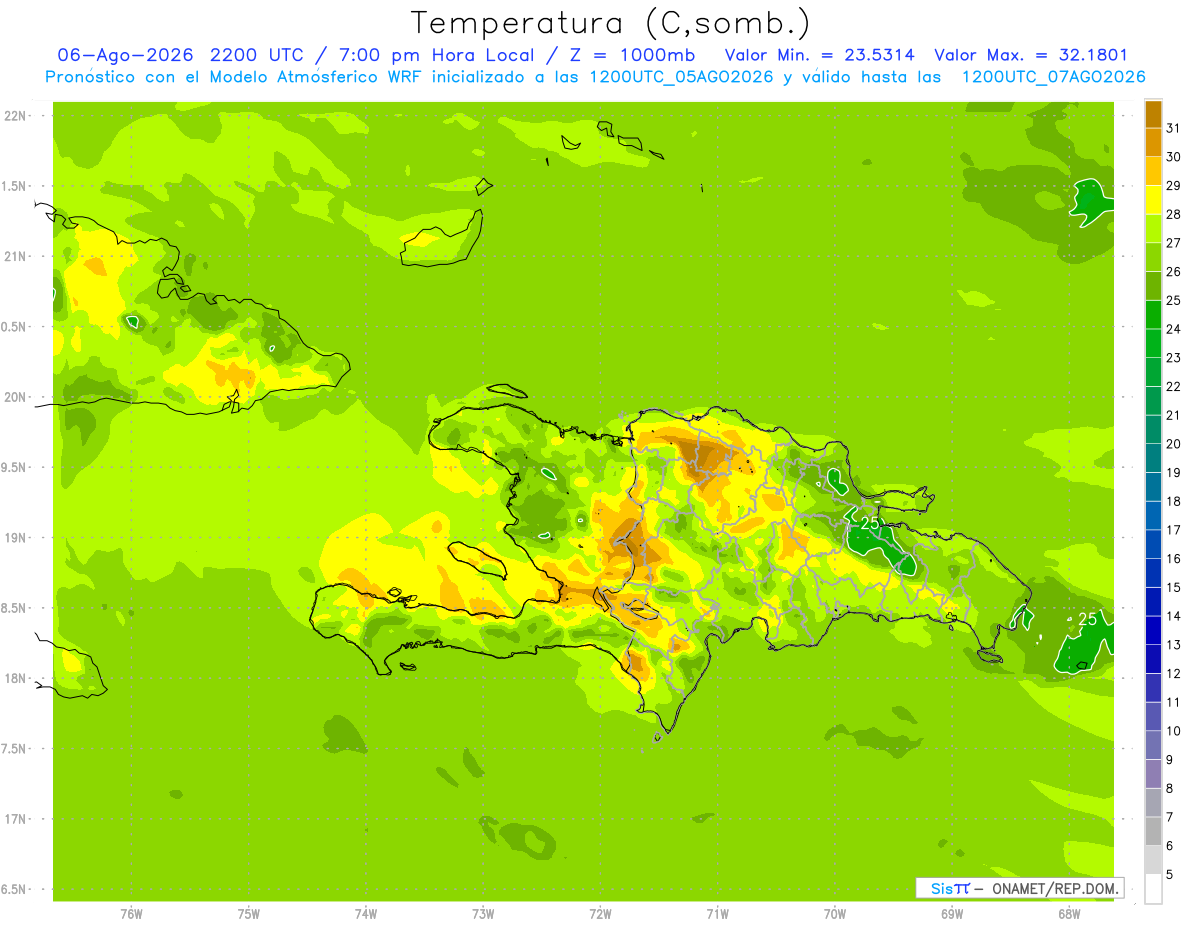The height and width of the screenshot is (927, 1200).
Task: Click the '0.5N' latitude label
Action: click(13, 327)
